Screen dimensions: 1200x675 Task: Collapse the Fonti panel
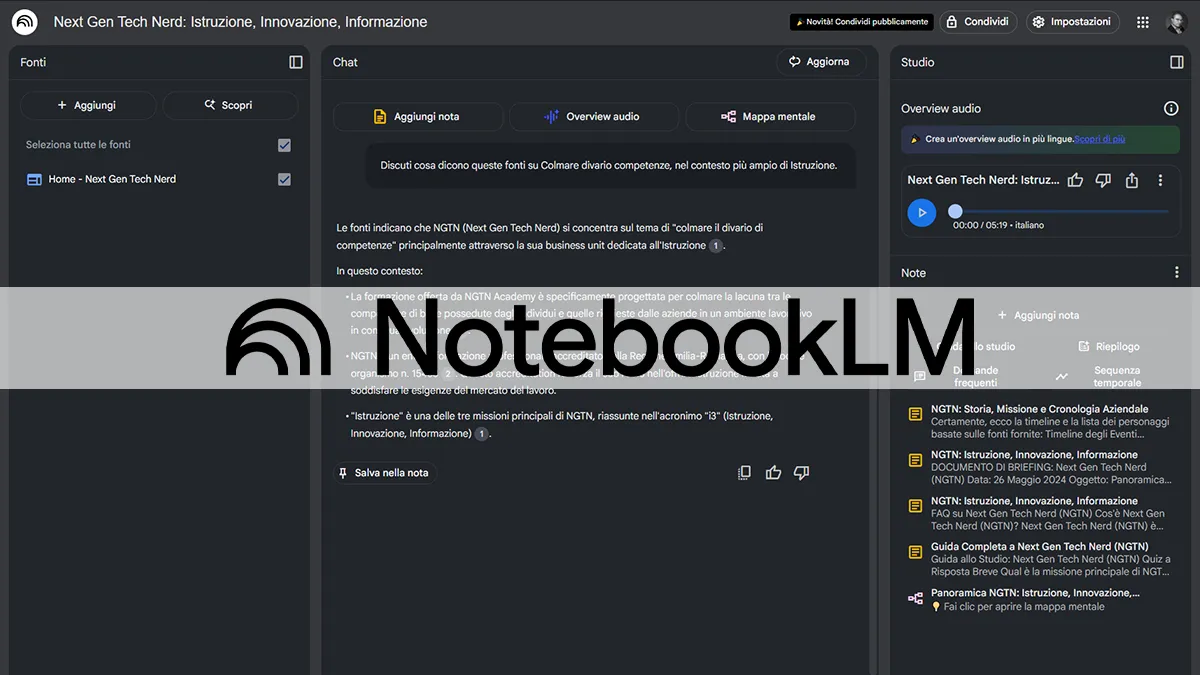click(296, 62)
